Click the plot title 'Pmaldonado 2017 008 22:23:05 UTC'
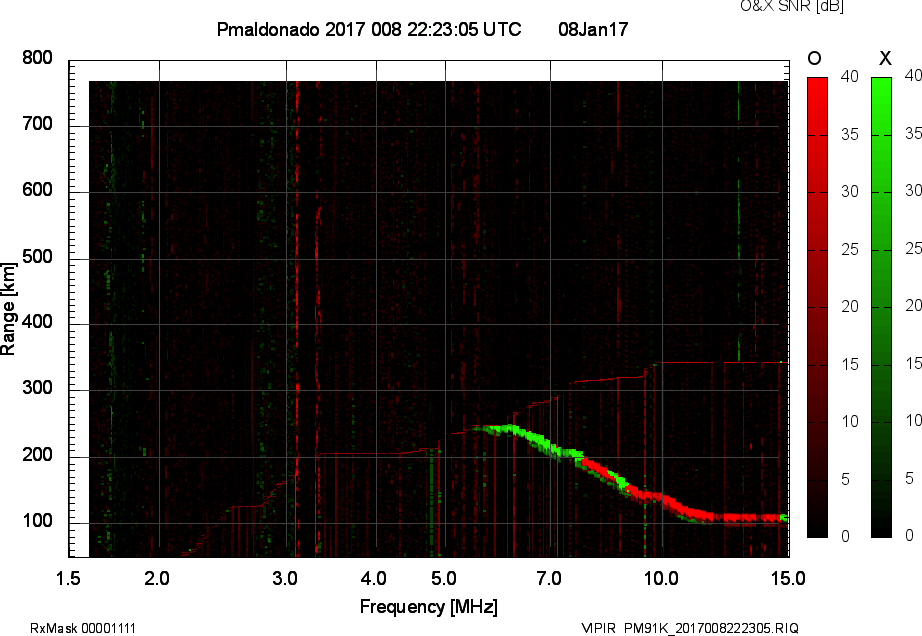The width and height of the screenshot is (922, 636). (369, 29)
